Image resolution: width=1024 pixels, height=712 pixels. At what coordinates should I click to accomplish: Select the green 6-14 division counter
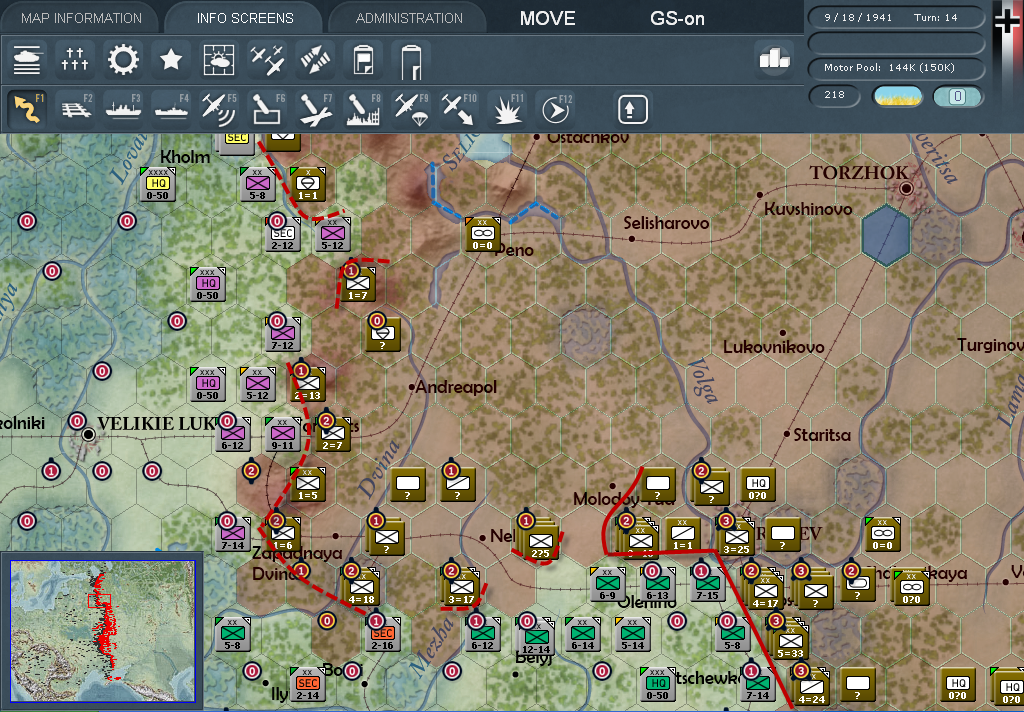[x=583, y=634]
